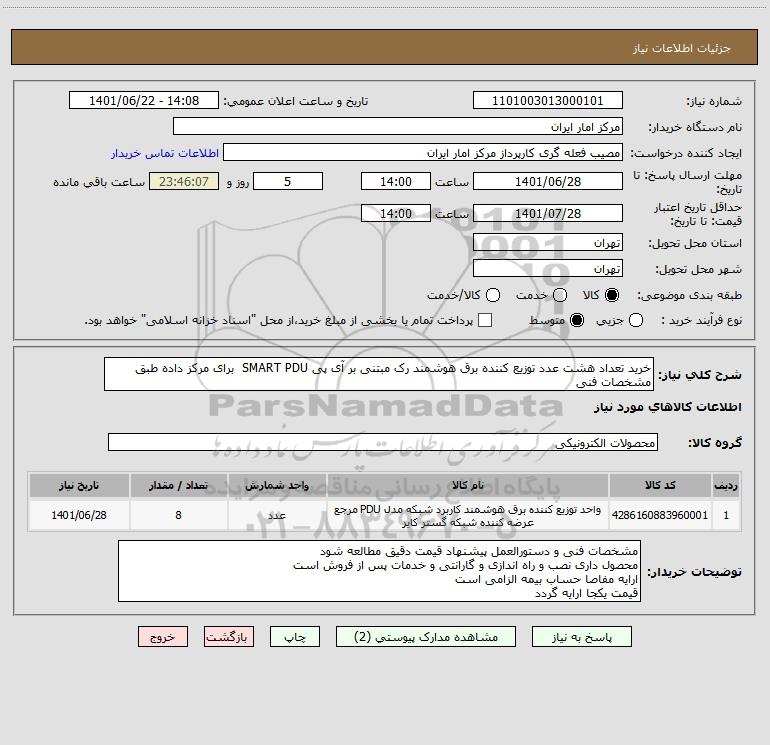Click item name cell واحد توزیع کننده برق
Viewport: 770px width, 745px height.
(x=468, y=515)
